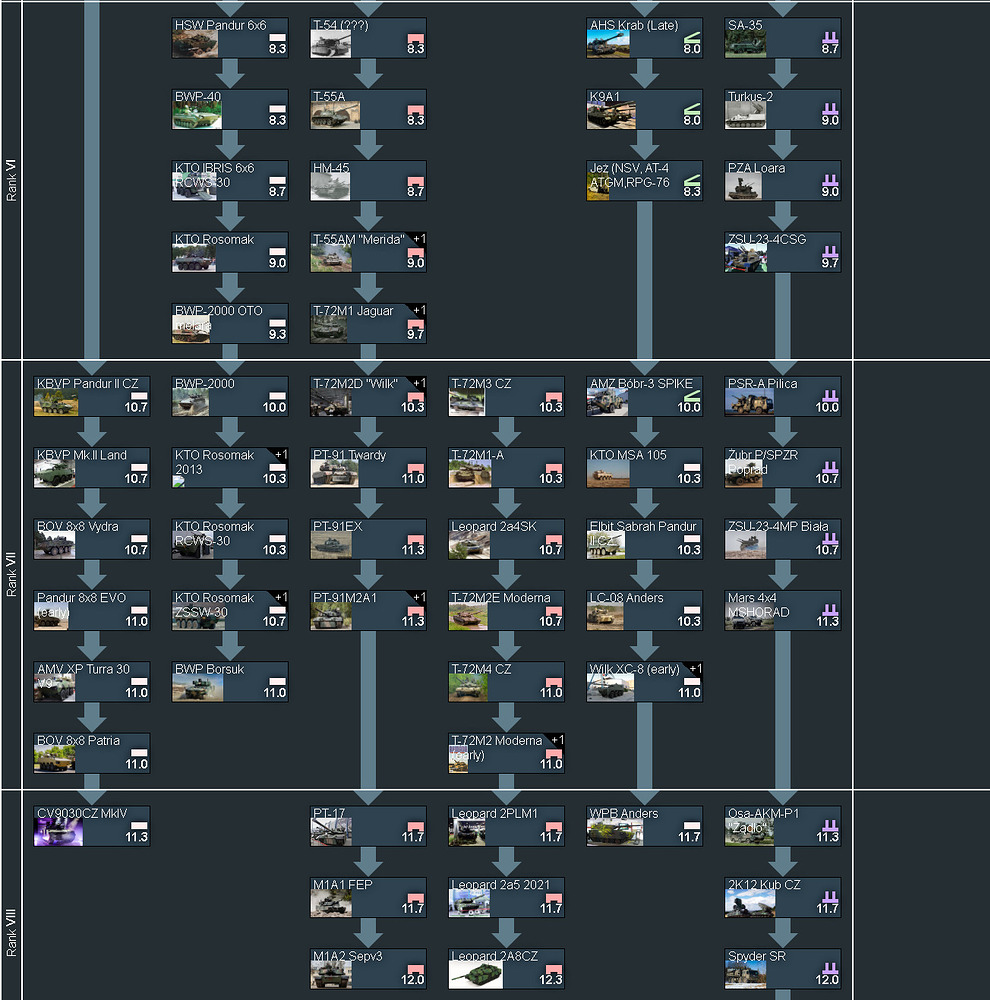
Task: Select the M1A2 Sepv3 vehicle image
Action: pyautogui.click(x=330, y=975)
